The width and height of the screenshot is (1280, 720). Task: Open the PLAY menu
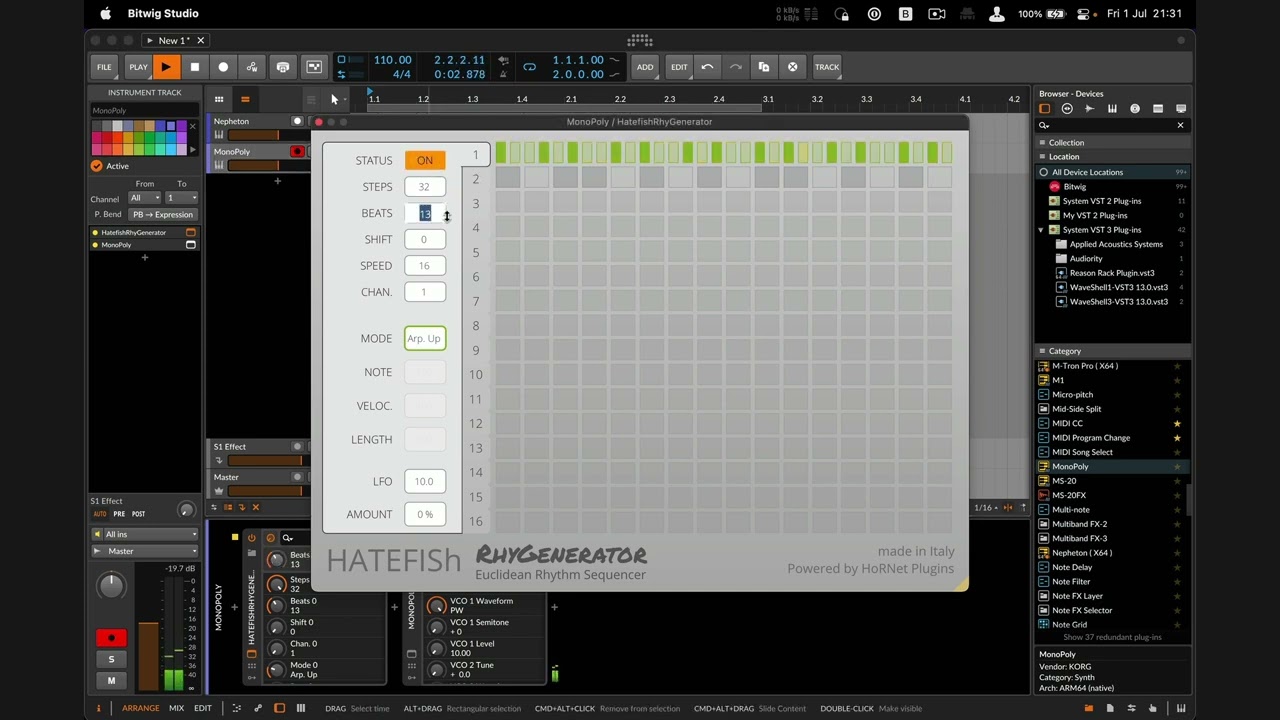[138, 67]
